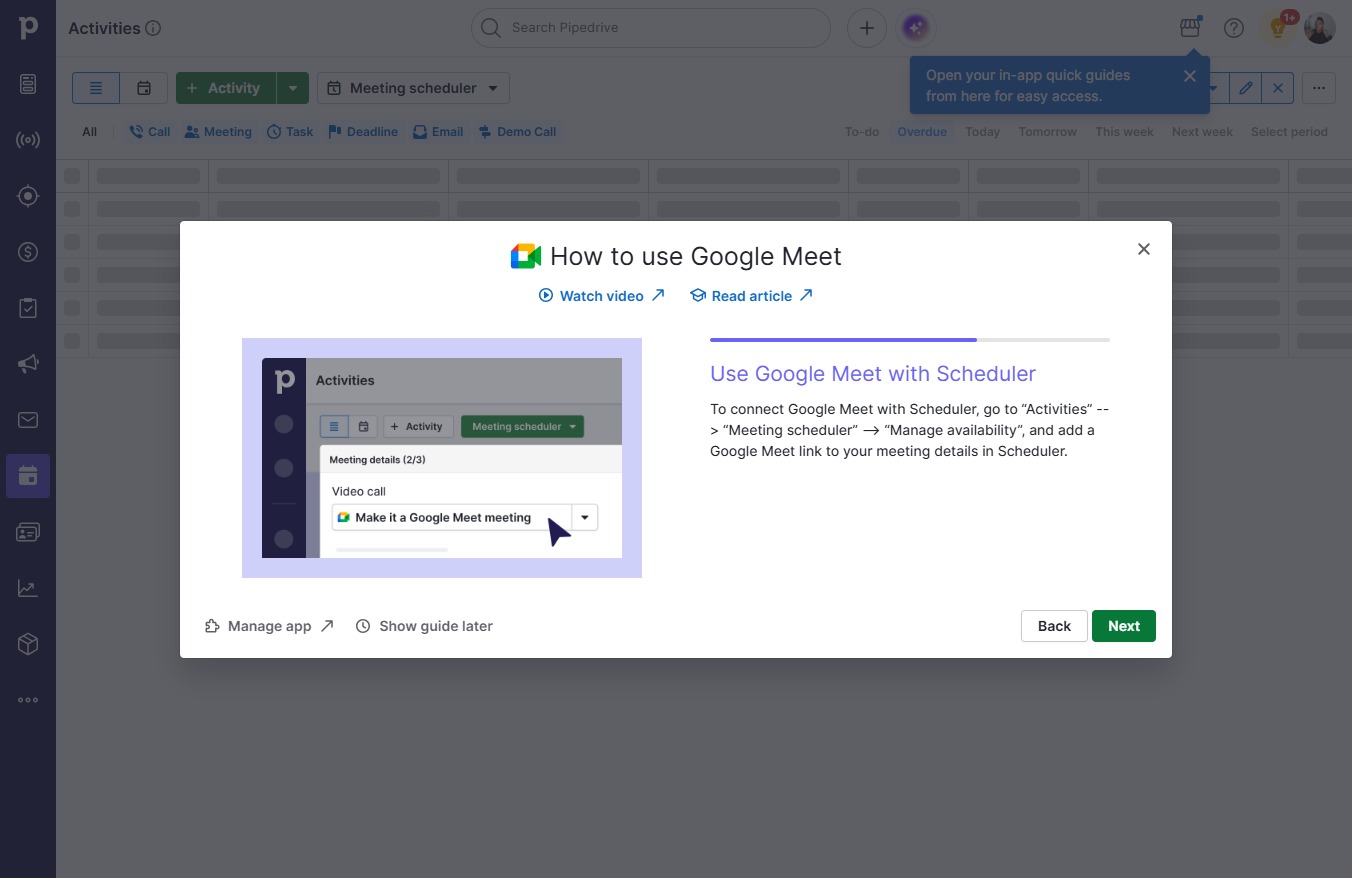Open the user profile avatar menu

tap(1320, 28)
